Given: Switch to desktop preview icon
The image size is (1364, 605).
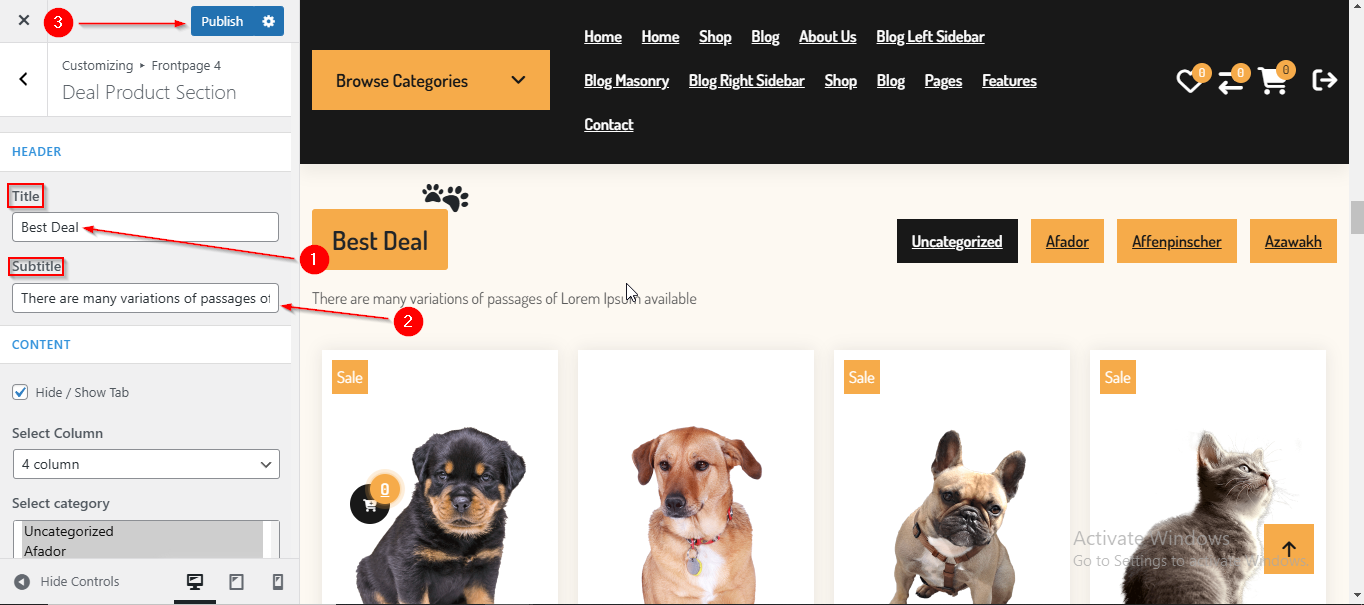Looking at the screenshot, I should [x=195, y=582].
